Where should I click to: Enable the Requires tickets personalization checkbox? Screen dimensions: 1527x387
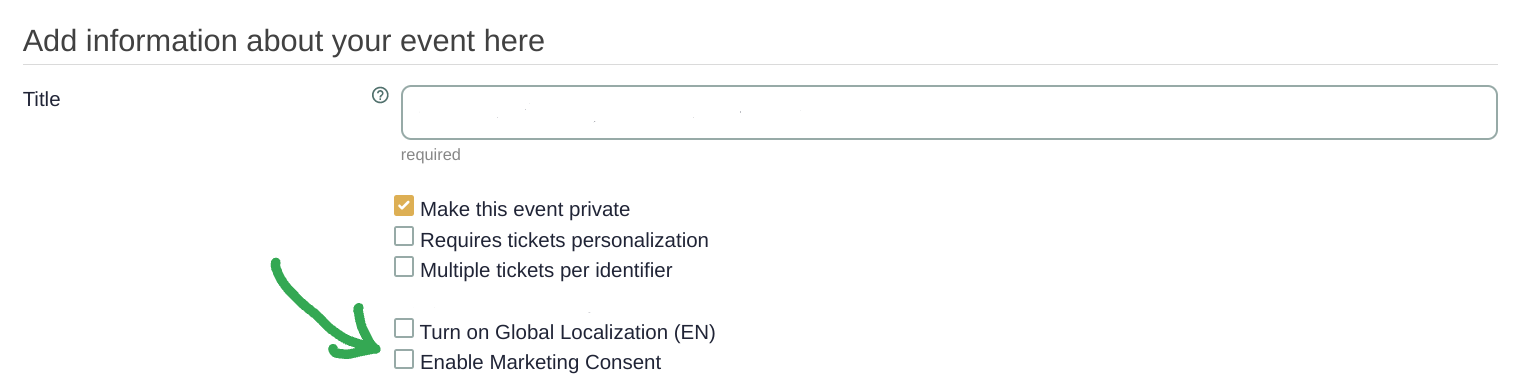(x=404, y=236)
